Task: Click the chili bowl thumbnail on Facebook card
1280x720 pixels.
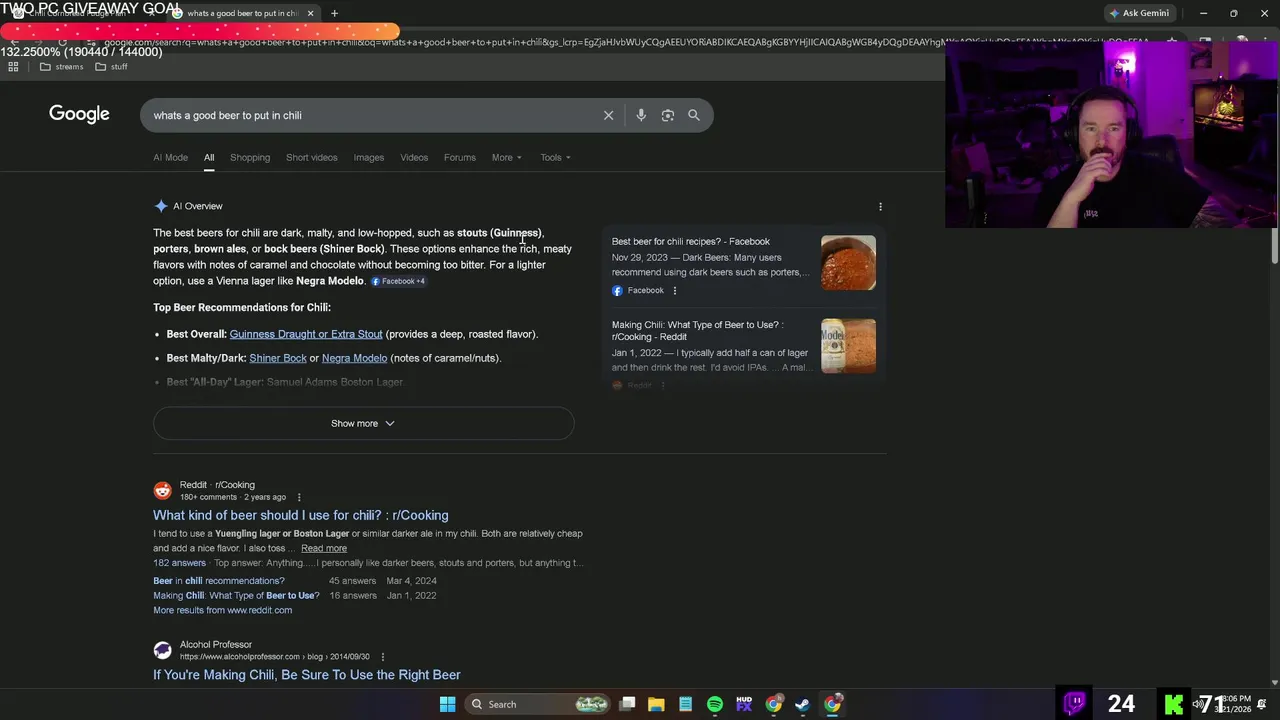Action: click(848, 263)
